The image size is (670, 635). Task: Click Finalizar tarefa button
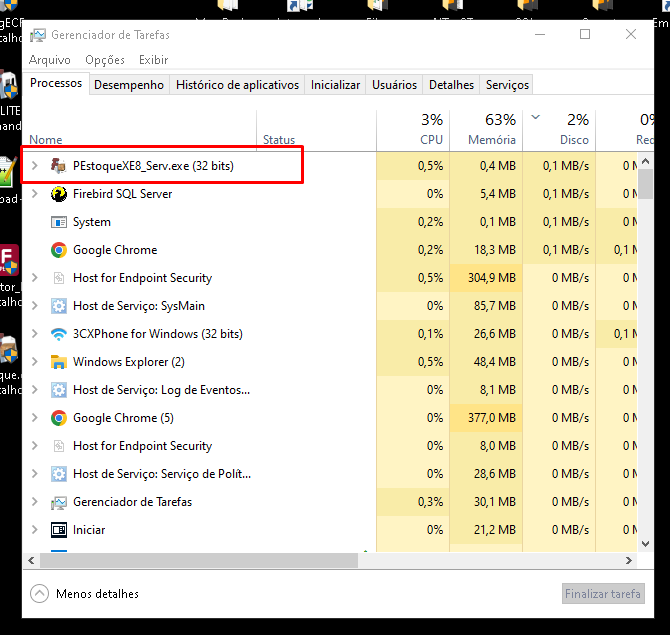(x=602, y=594)
